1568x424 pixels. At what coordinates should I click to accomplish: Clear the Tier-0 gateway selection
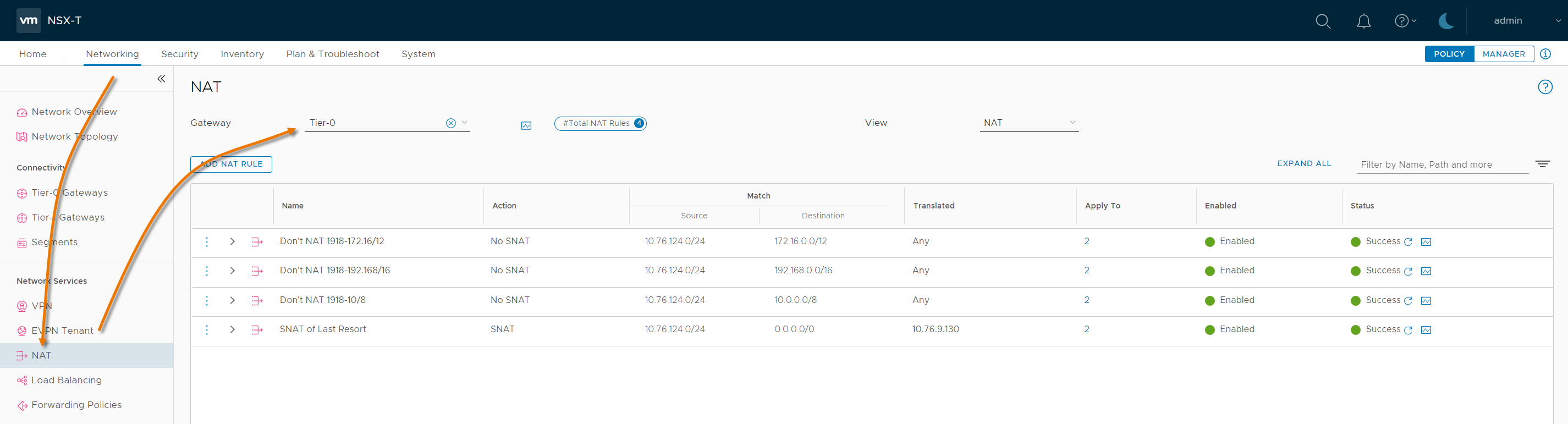(x=450, y=123)
